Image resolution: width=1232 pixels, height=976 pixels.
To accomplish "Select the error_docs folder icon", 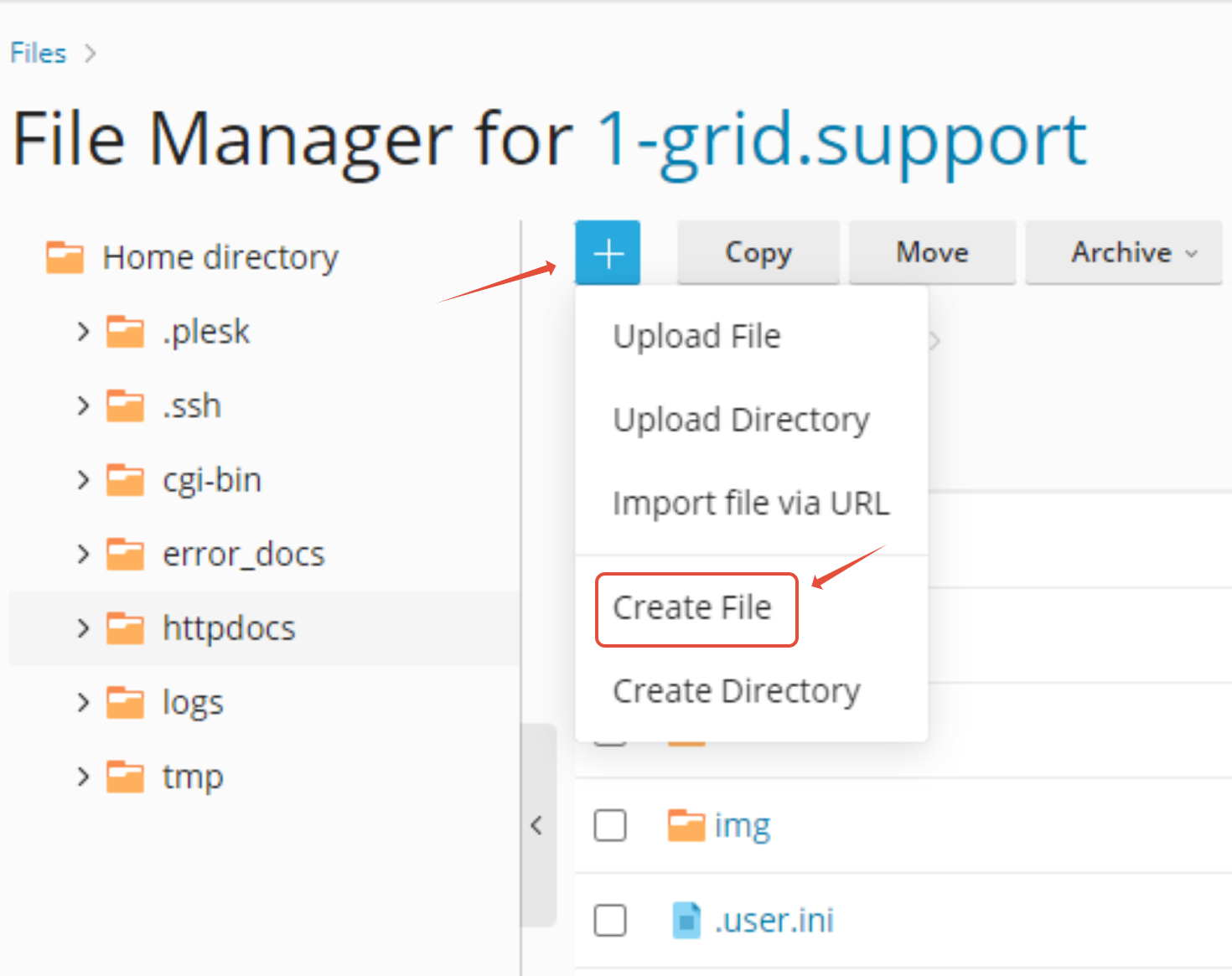I will coord(125,555).
